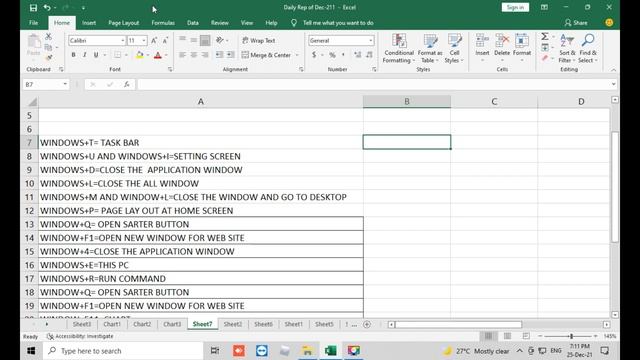The width and height of the screenshot is (640, 360).
Task: Expand the Merge & Center options arrow
Action: click(297, 55)
